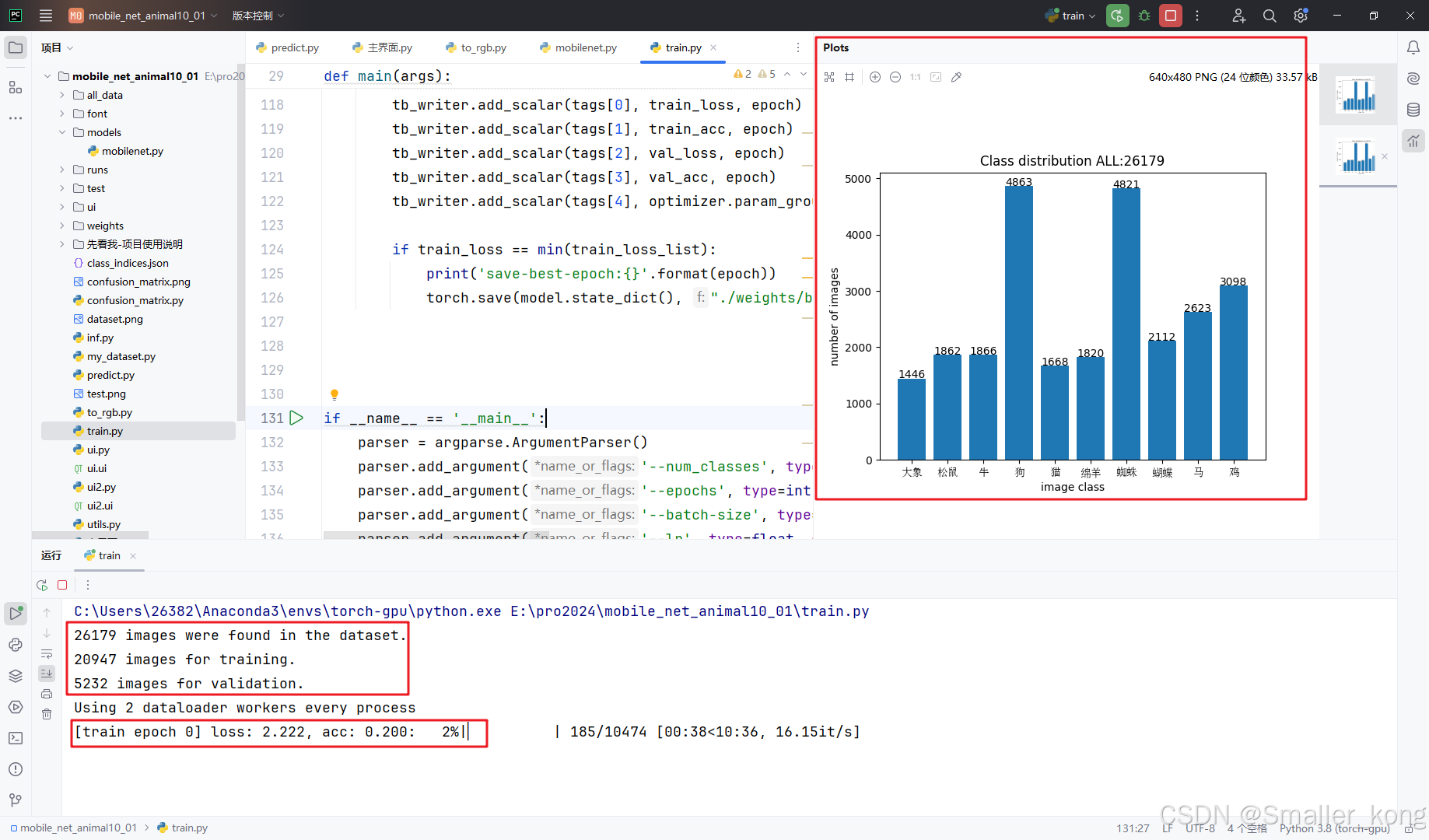1429x840 pixels.
Task: Open the Python Packages layers icon
Action: (16, 676)
